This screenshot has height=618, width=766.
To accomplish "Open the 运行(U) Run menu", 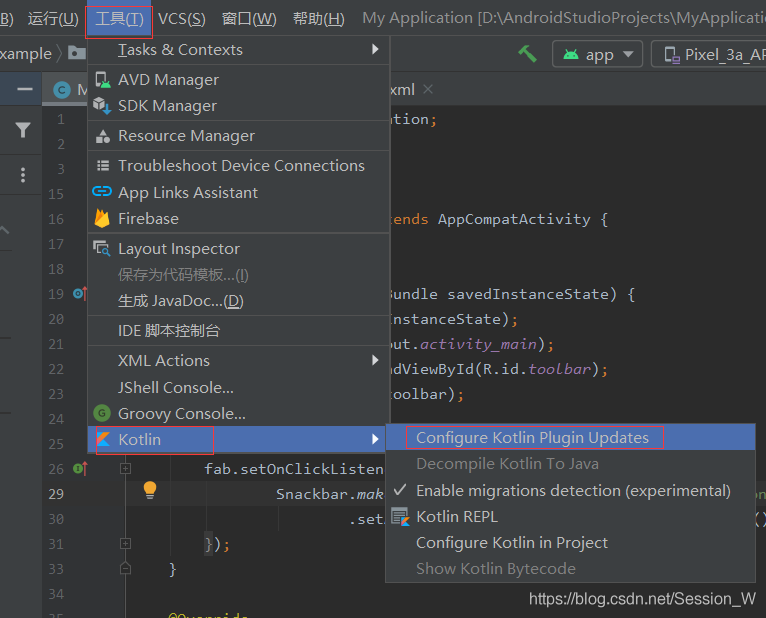I will (x=53, y=19).
